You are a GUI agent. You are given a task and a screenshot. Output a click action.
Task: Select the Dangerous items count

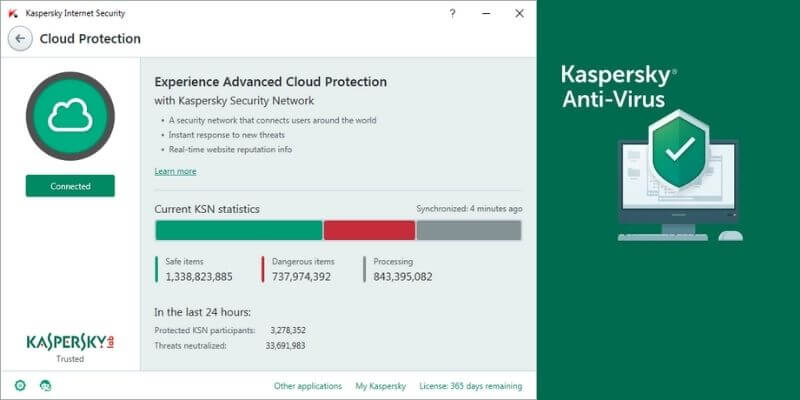point(303,277)
